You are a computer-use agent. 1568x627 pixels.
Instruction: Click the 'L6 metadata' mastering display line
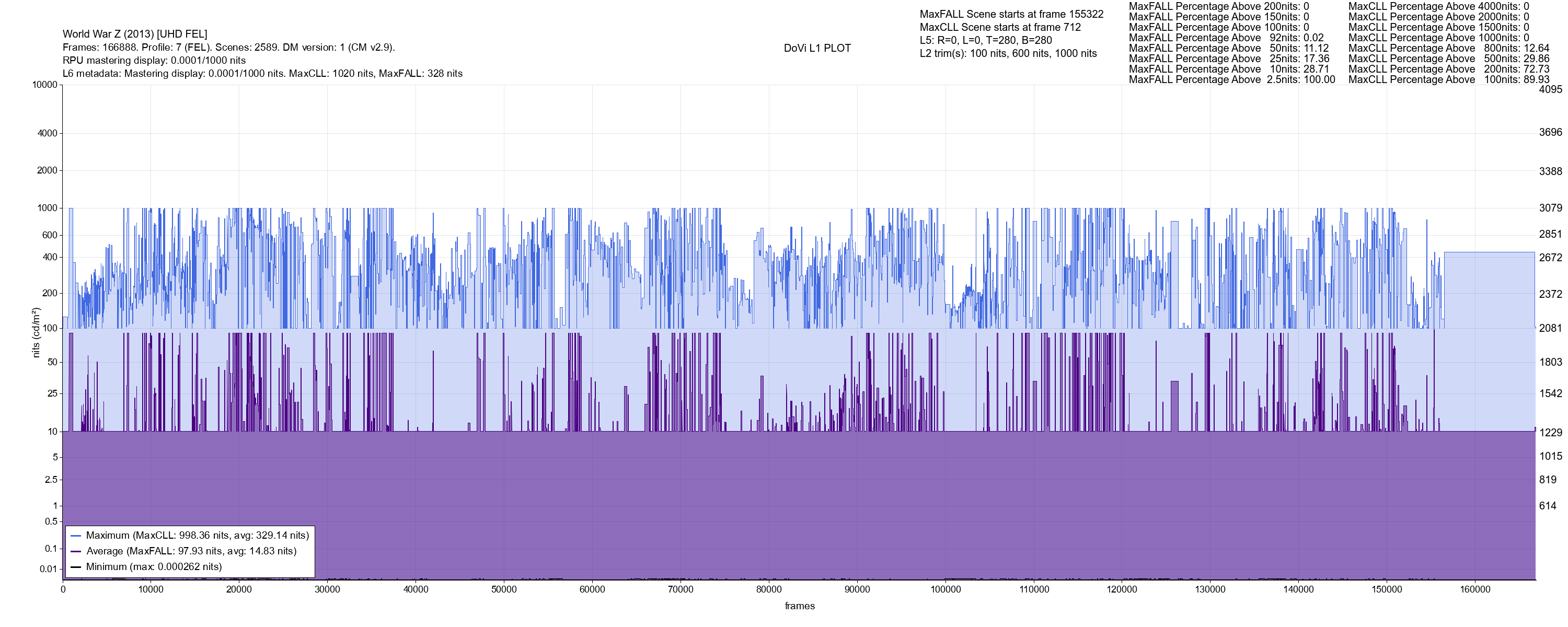tap(262, 74)
